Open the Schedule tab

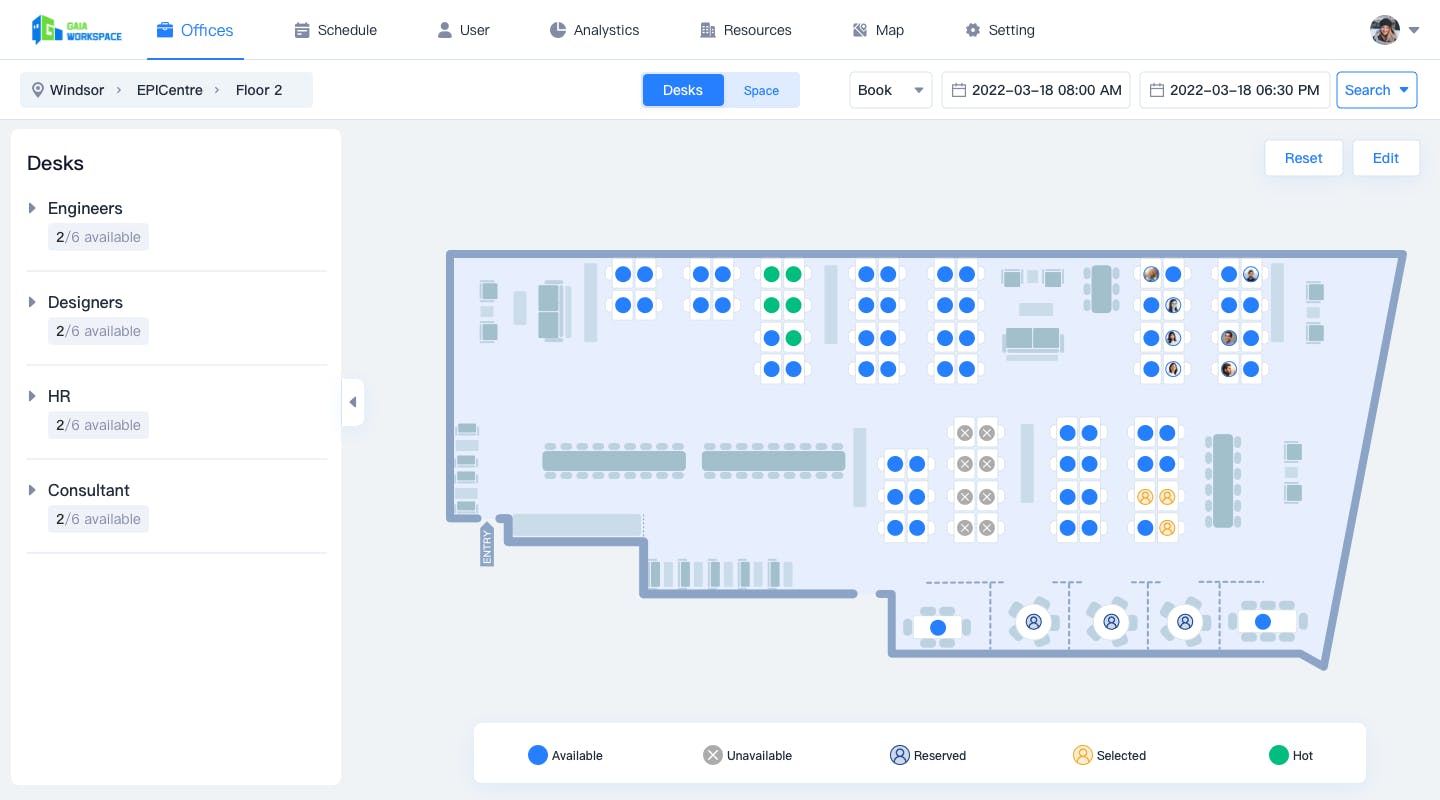point(336,30)
